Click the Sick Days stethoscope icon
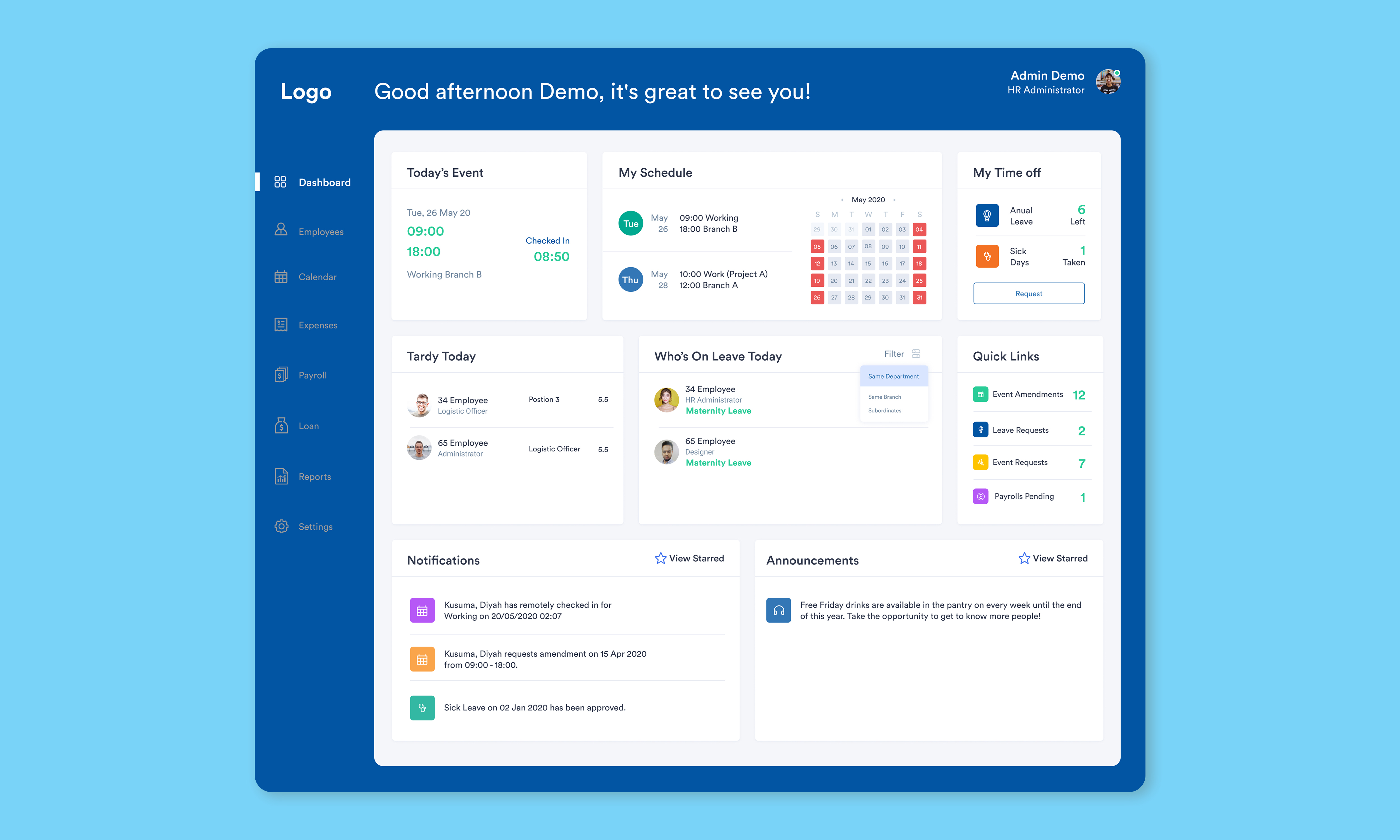The height and width of the screenshot is (840, 1400). click(x=987, y=256)
